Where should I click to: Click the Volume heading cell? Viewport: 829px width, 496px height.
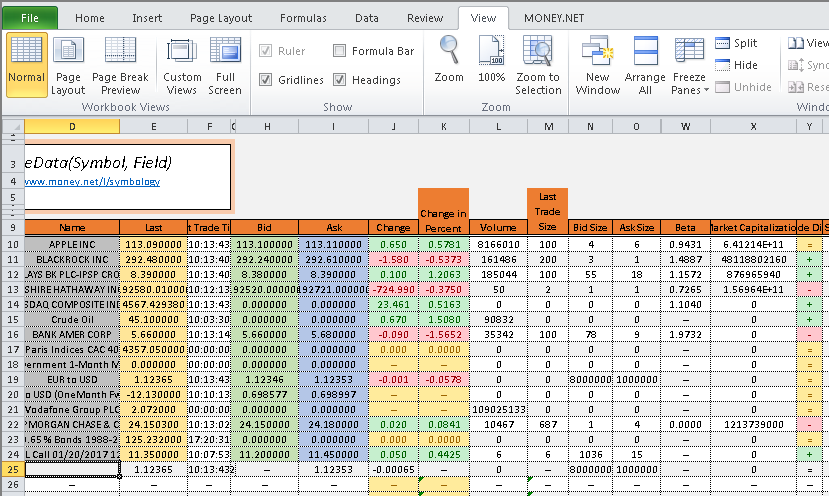click(498, 227)
